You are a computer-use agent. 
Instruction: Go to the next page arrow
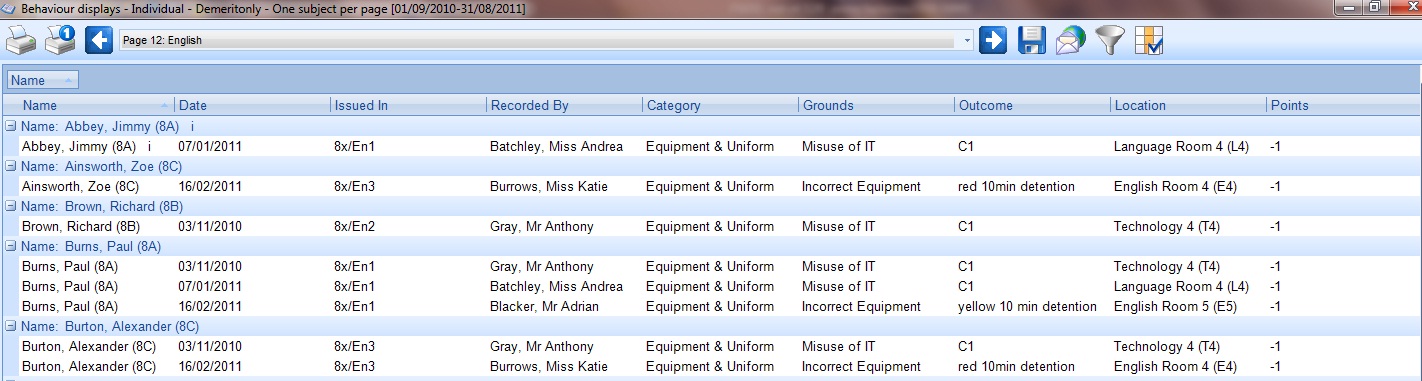point(993,40)
